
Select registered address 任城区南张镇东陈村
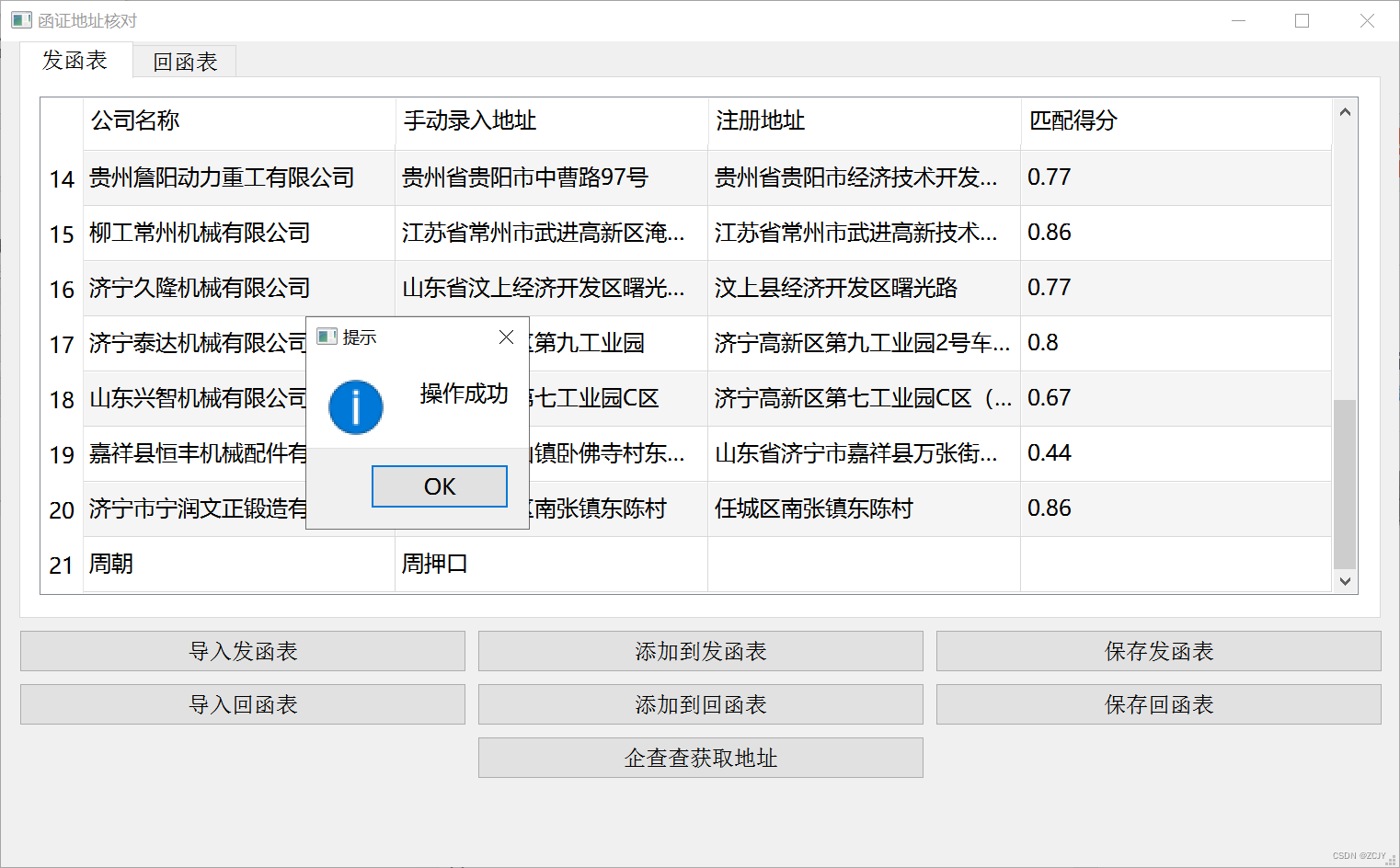[x=865, y=509]
